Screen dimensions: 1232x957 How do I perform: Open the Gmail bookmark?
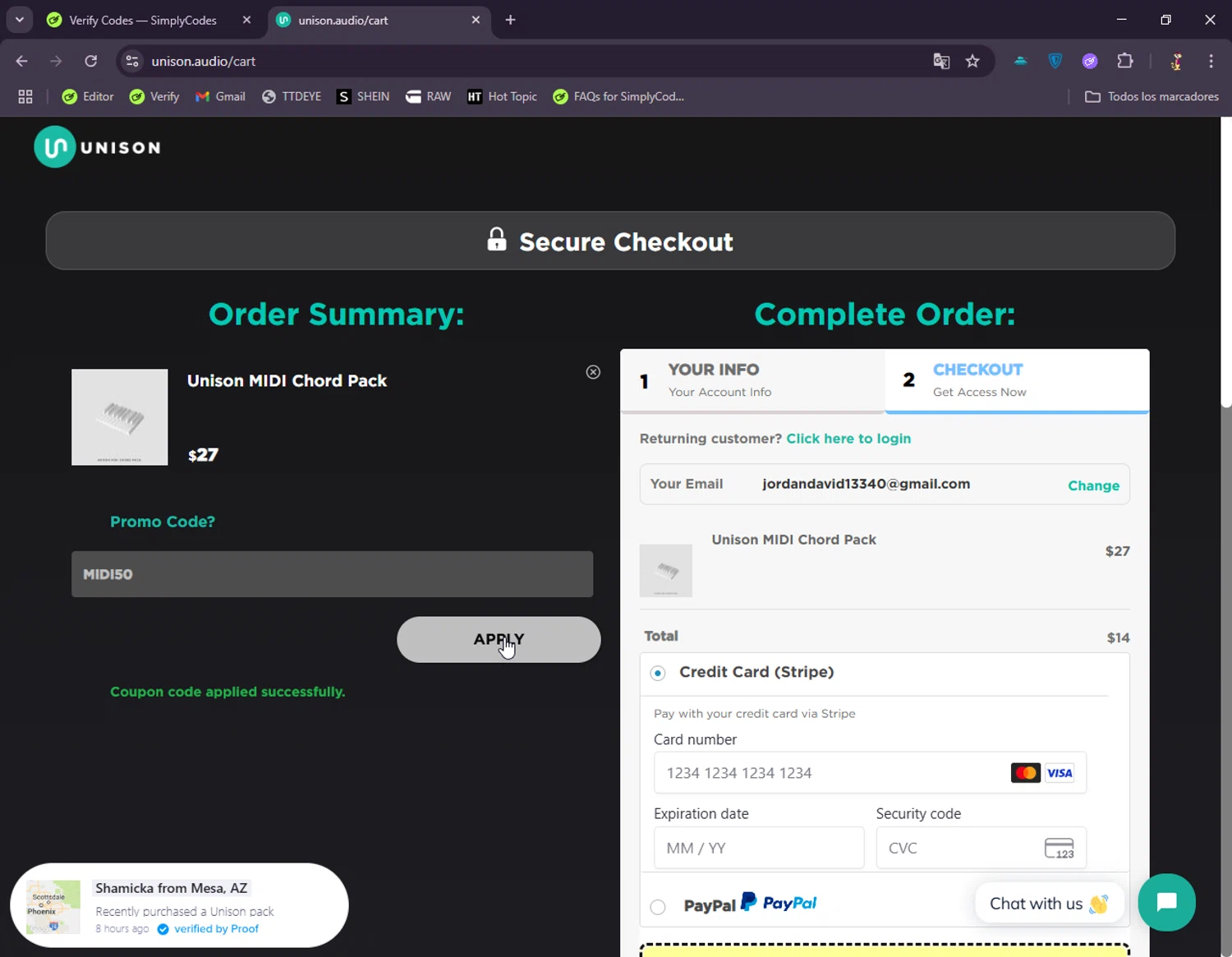coord(220,97)
